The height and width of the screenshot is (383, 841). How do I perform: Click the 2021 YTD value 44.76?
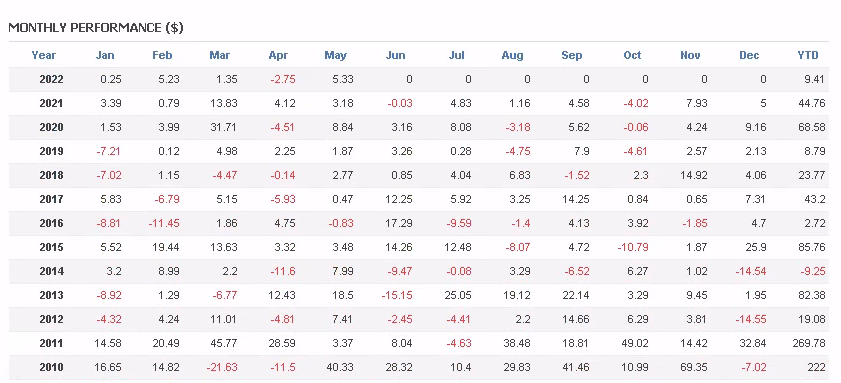click(812, 103)
